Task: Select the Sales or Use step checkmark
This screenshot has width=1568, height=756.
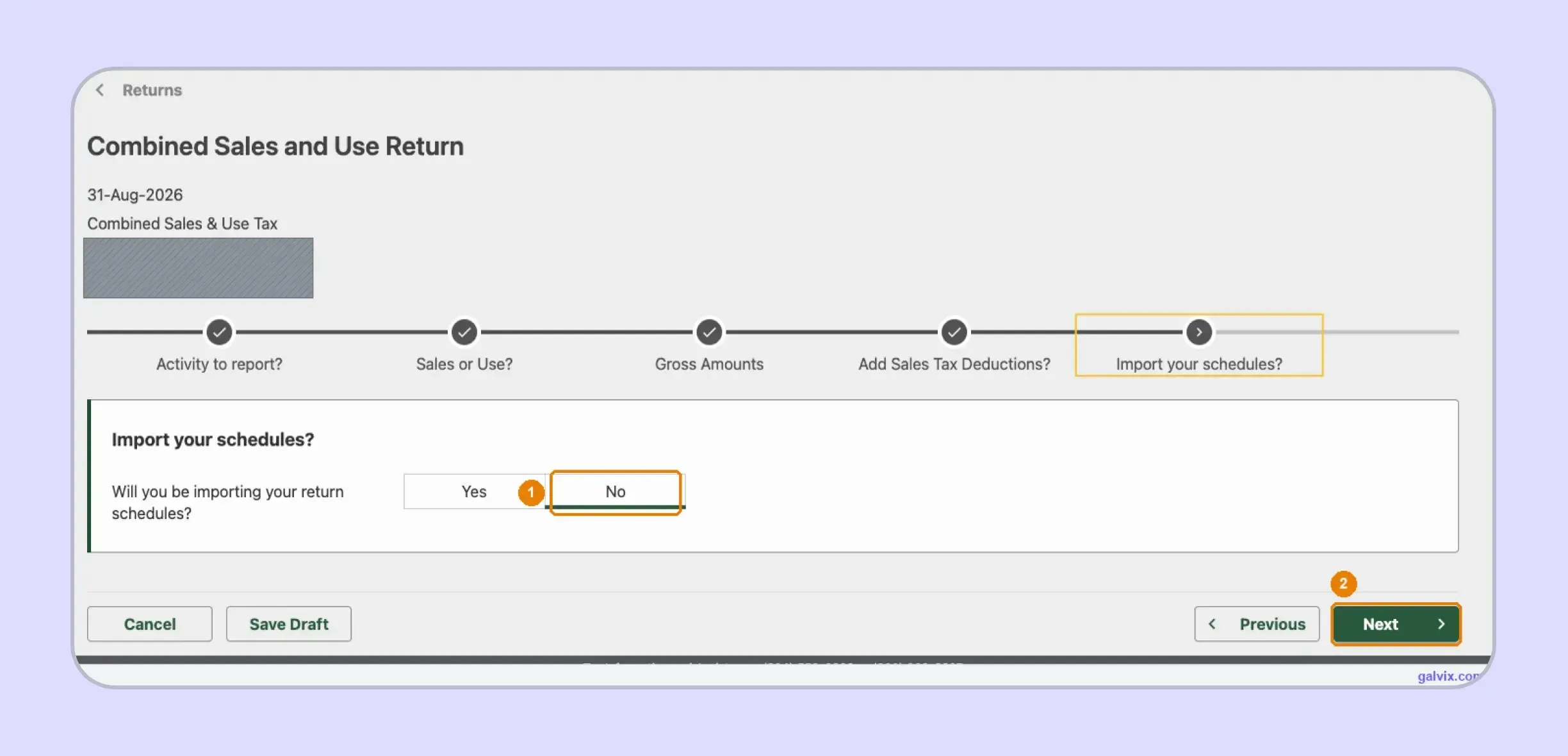Action: (464, 332)
